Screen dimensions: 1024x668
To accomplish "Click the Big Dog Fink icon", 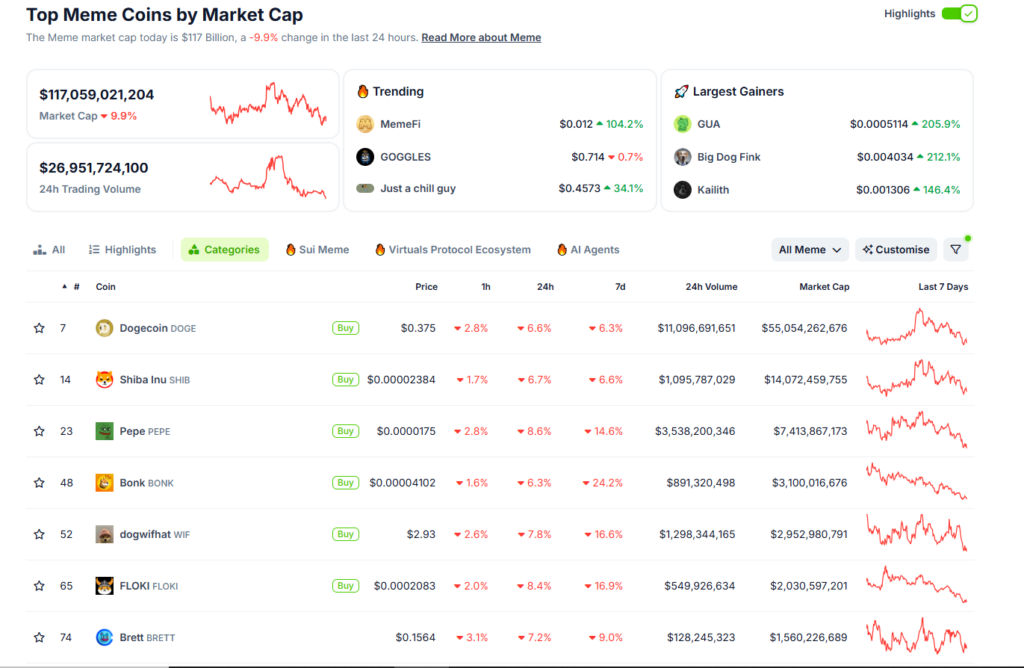I will click(x=682, y=157).
